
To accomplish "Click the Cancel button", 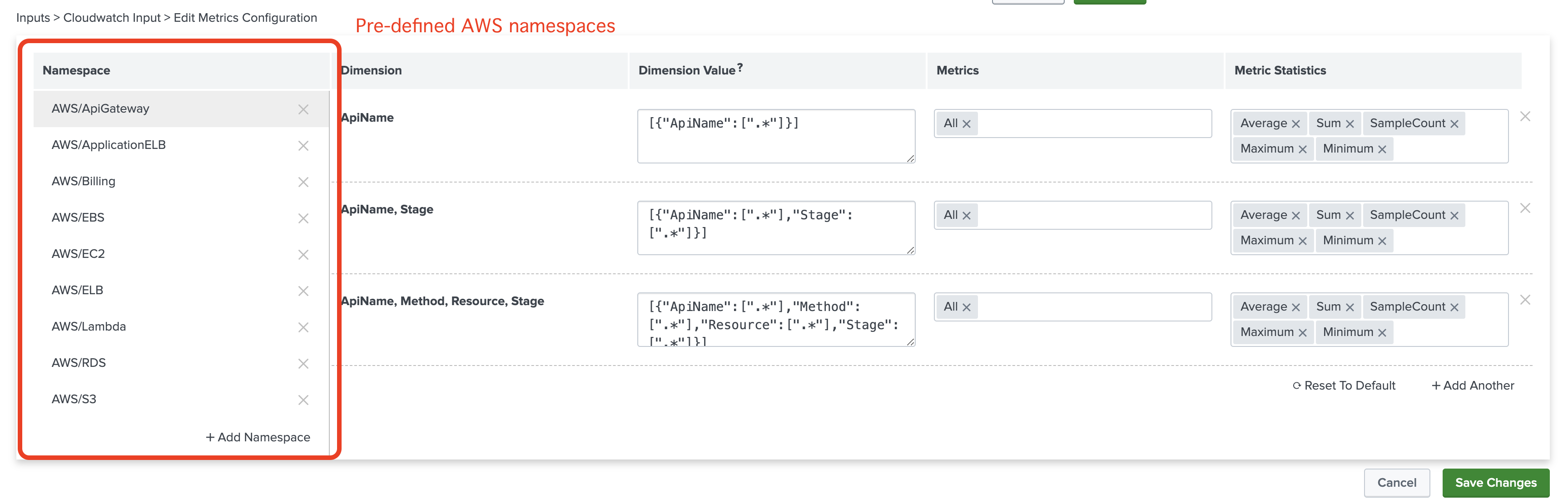I will click(1396, 483).
